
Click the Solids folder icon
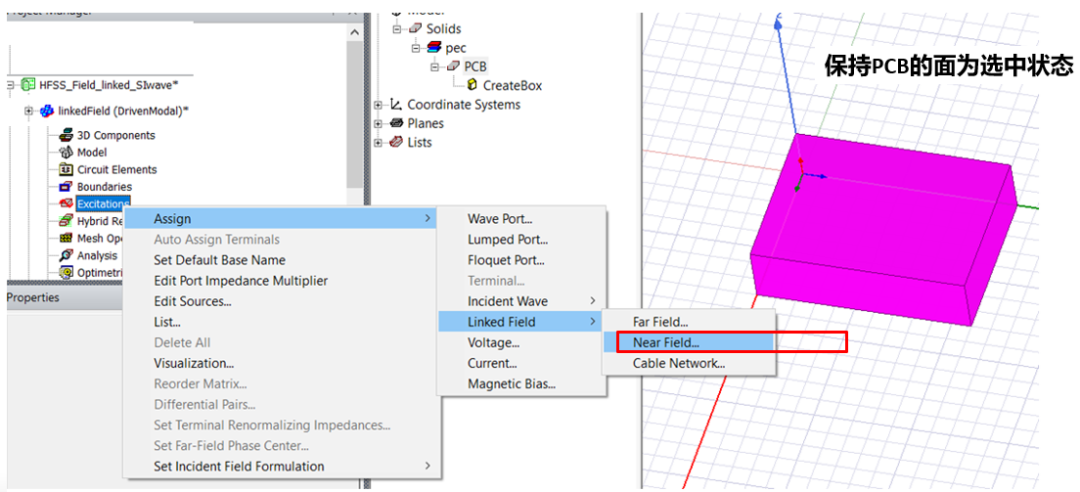click(416, 29)
